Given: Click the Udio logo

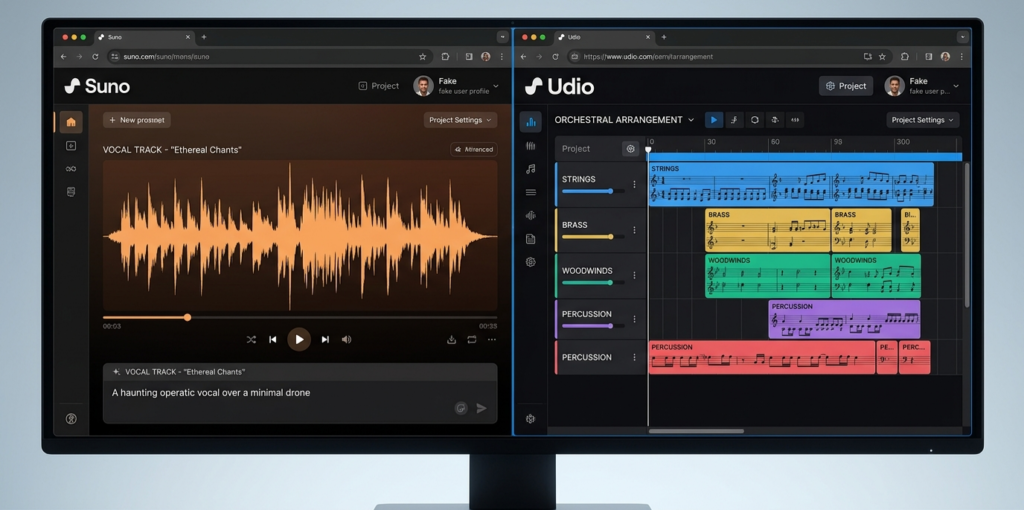Looking at the screenshot, I should pyautogui.click(x=559, y=86).
